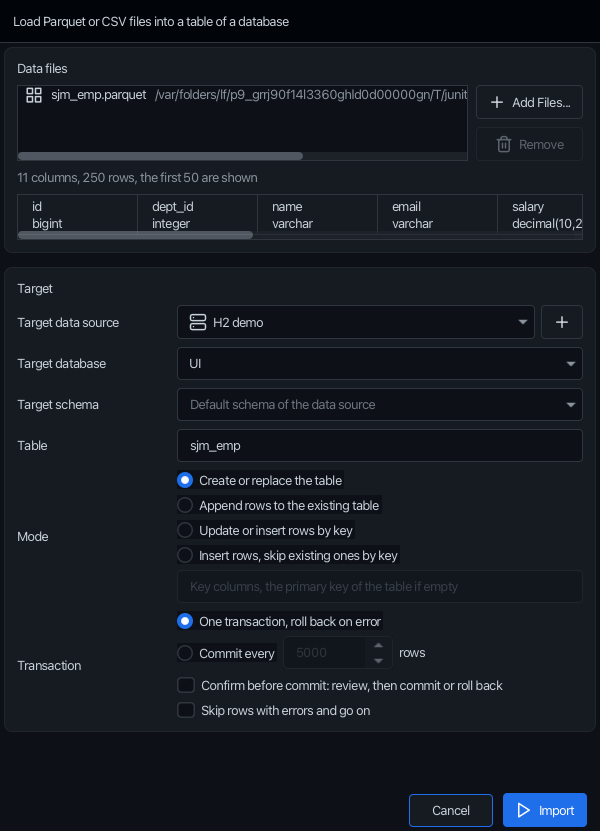Viewport: 600px width, 831px height.
Task: Click the H2 demo data source icon
Action: coord(198,322)
